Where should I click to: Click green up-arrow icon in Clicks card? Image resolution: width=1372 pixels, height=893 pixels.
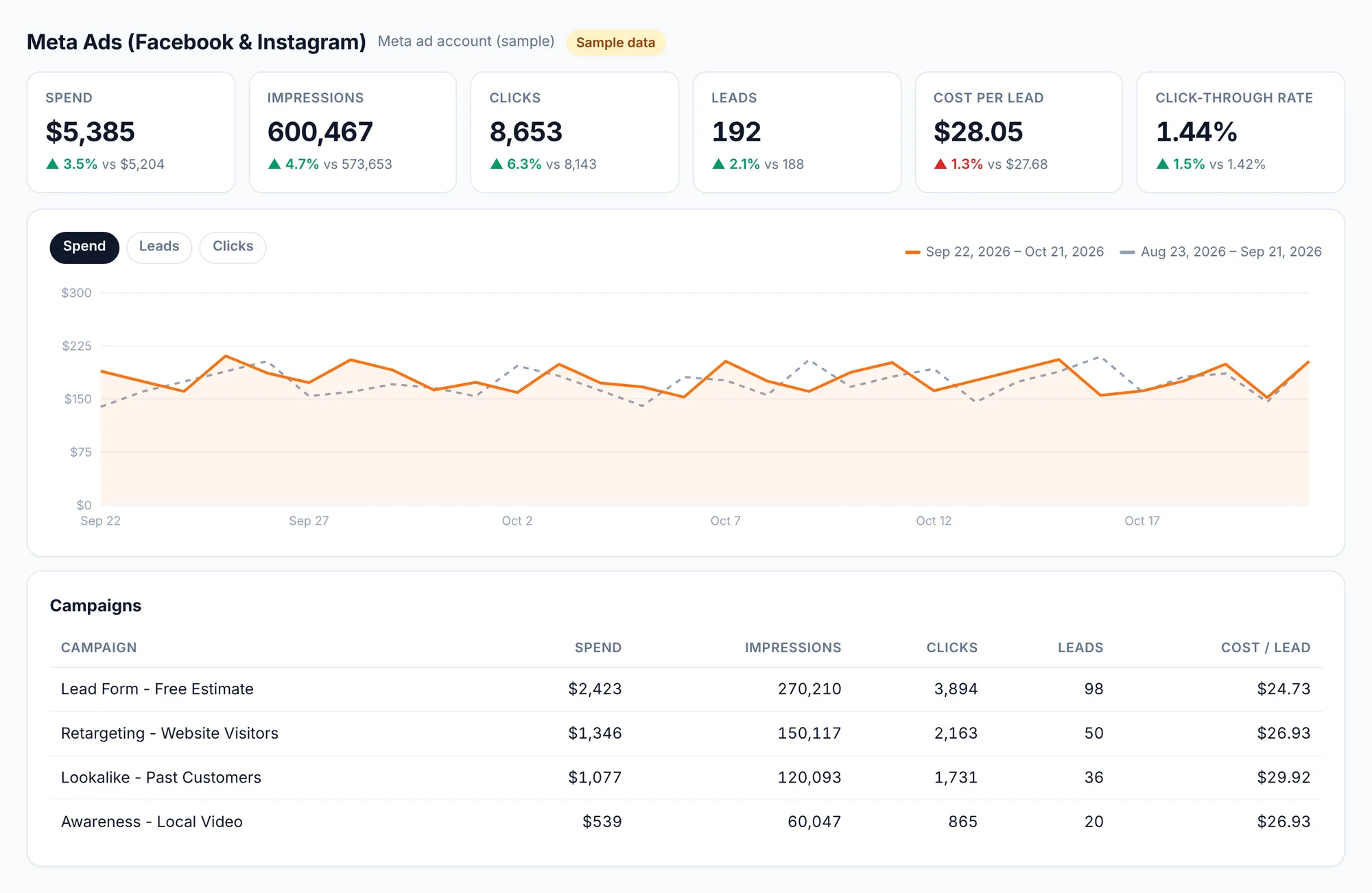[x=497, y=164]
